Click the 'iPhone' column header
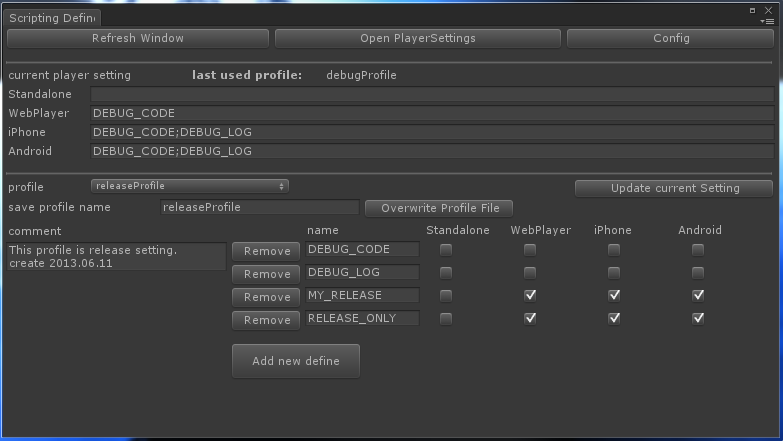 tap(612, 230)
